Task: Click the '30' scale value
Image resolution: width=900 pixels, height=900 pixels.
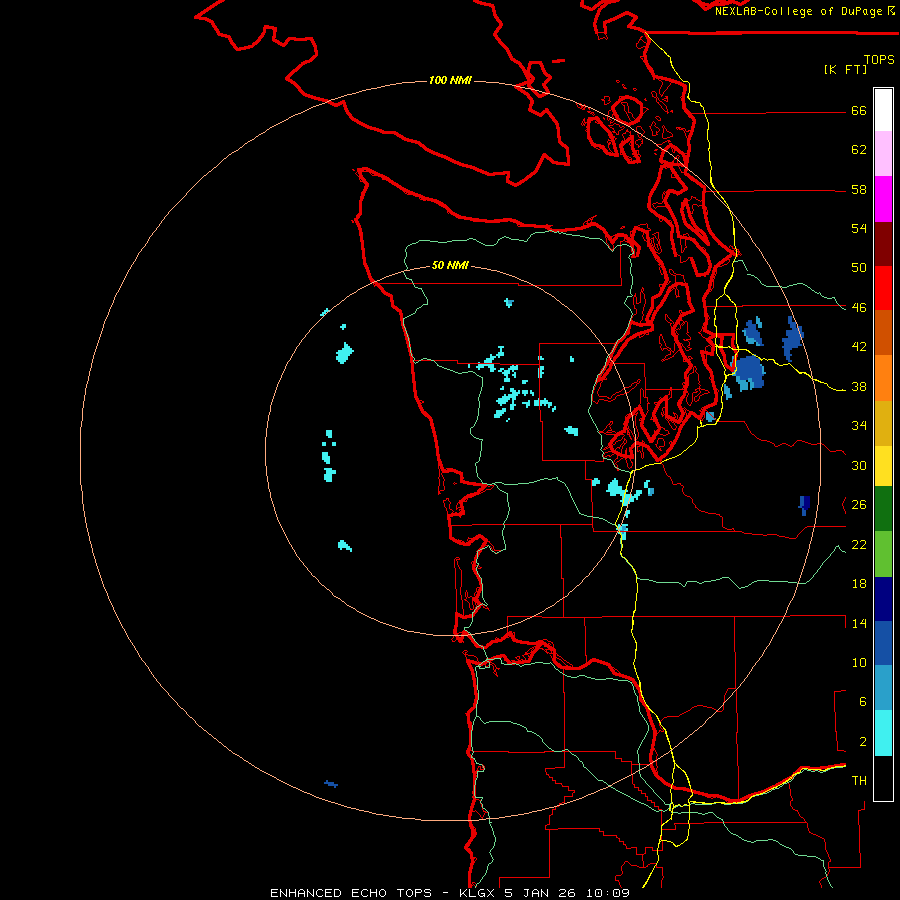Action: [x=859, y=465]
